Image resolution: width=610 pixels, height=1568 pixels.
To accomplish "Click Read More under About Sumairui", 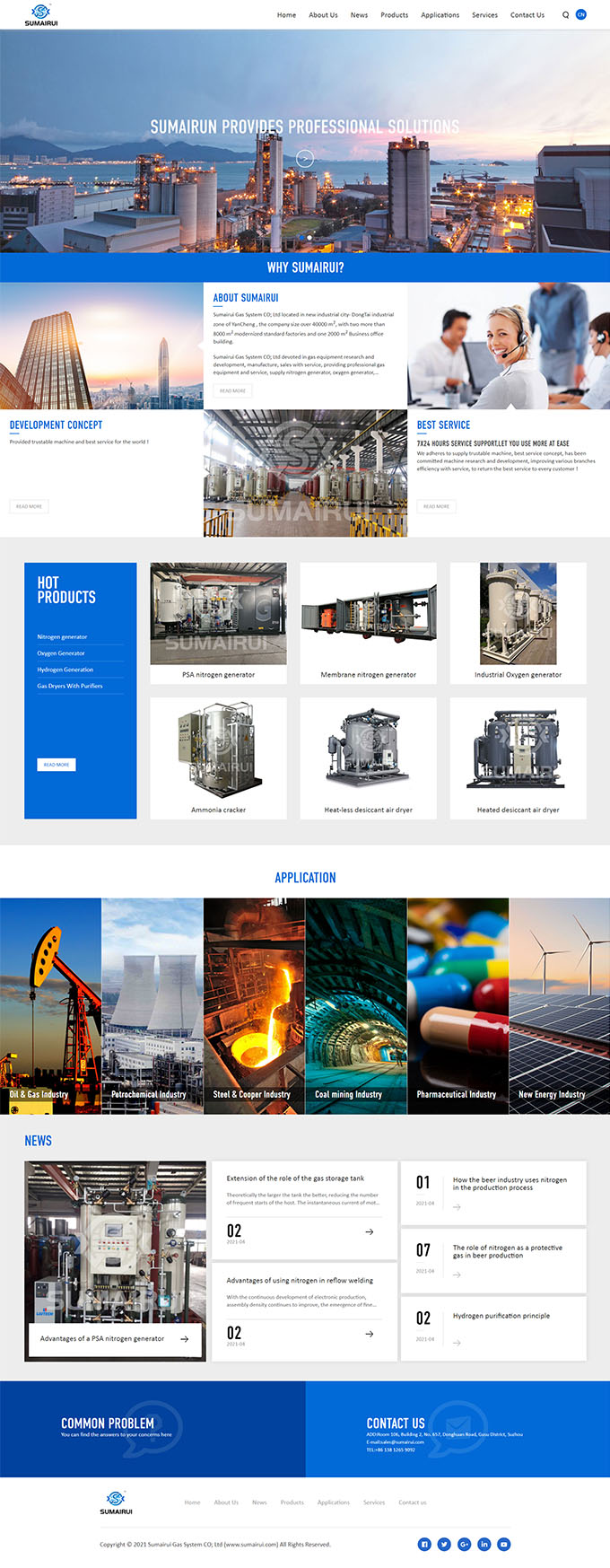I will (x=232, y=390).
